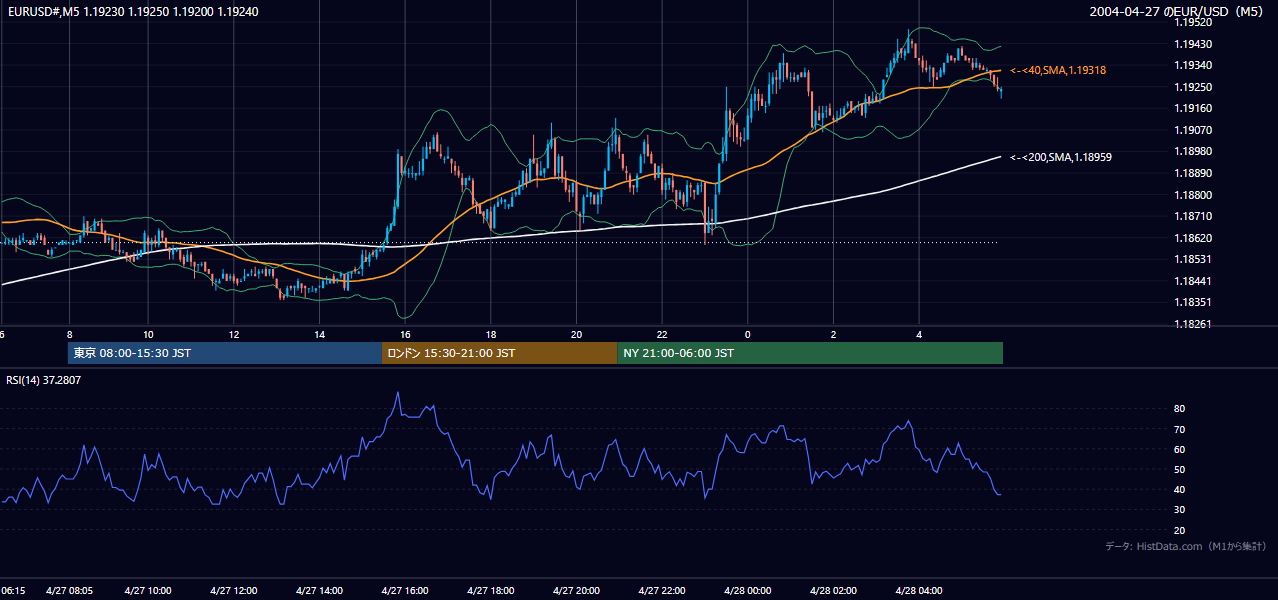Click hour label 12 under the price chart
This screenshot has height=600, width=1278.
233,334
